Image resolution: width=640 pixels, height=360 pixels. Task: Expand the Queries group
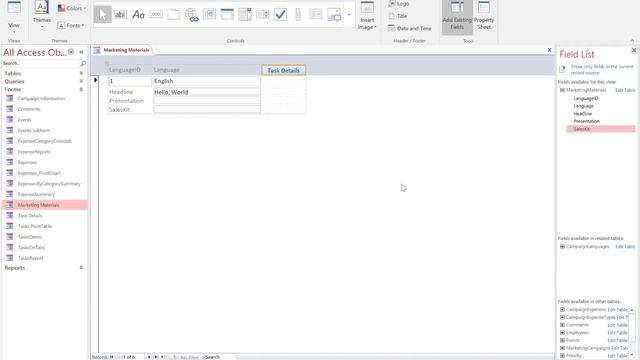(x=44, y=81)
